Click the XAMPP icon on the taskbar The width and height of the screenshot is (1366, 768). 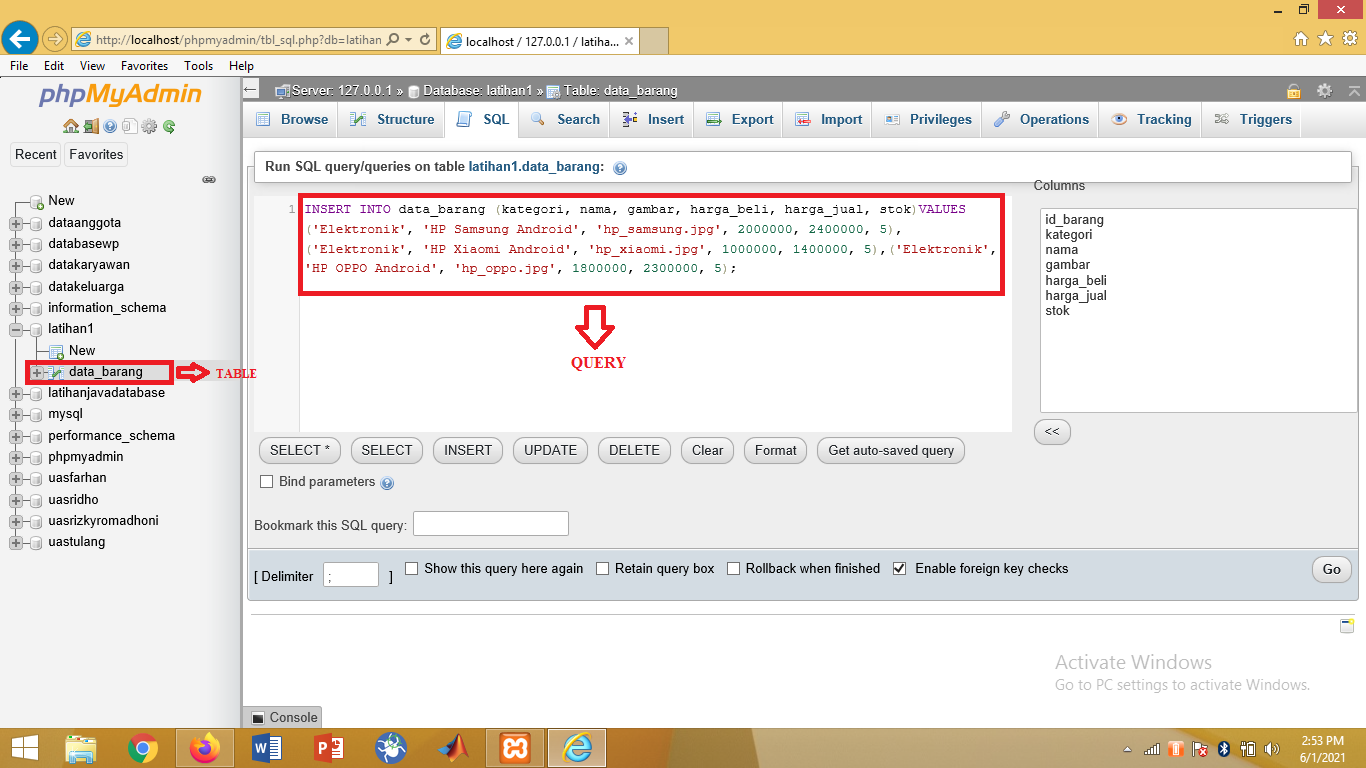pyautogui.click(x=515, y=747)
